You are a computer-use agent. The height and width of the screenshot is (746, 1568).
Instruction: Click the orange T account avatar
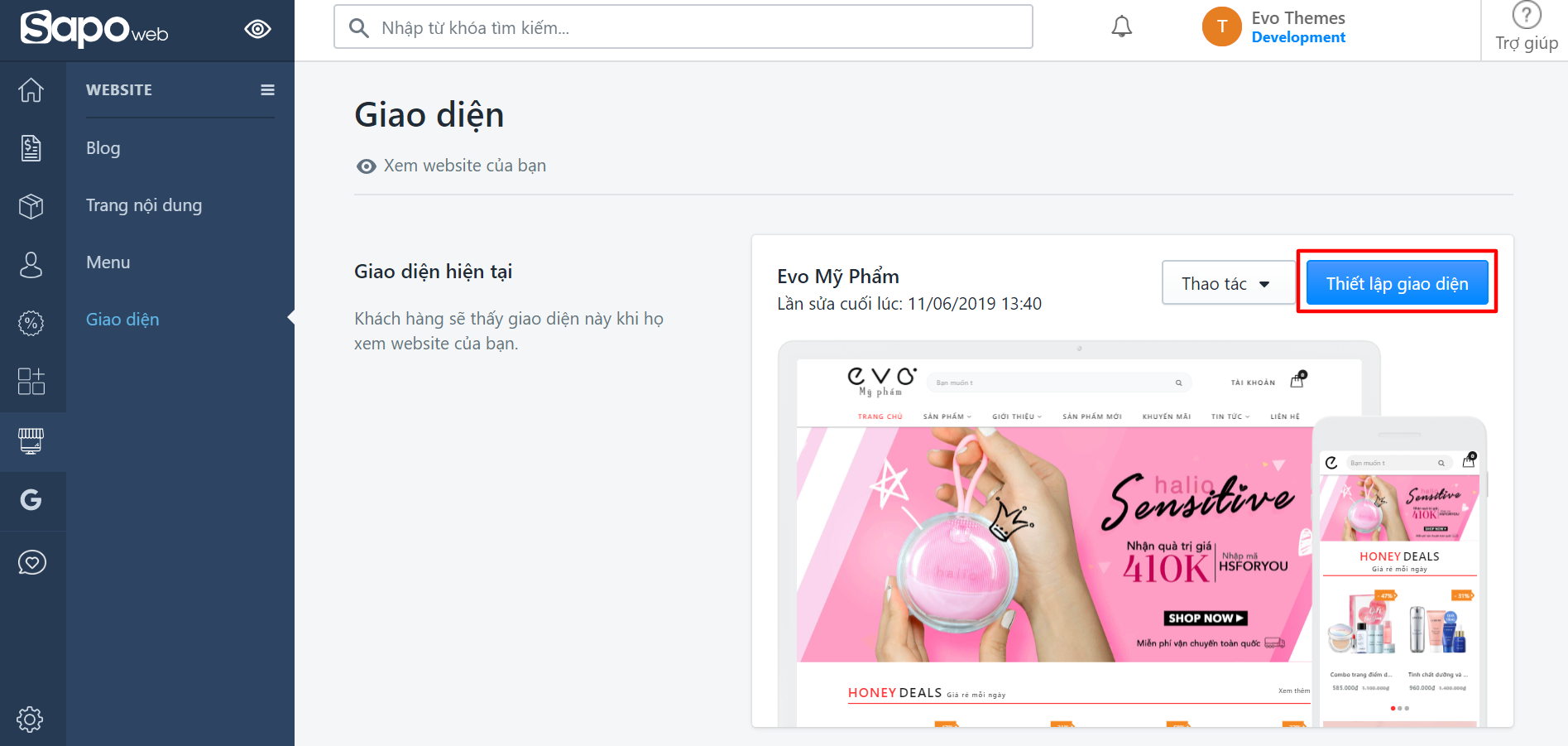[x=1222, y=26]
